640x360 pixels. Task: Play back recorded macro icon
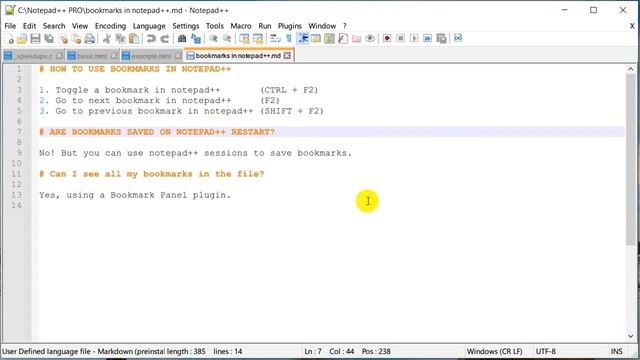tap(414, 39)
